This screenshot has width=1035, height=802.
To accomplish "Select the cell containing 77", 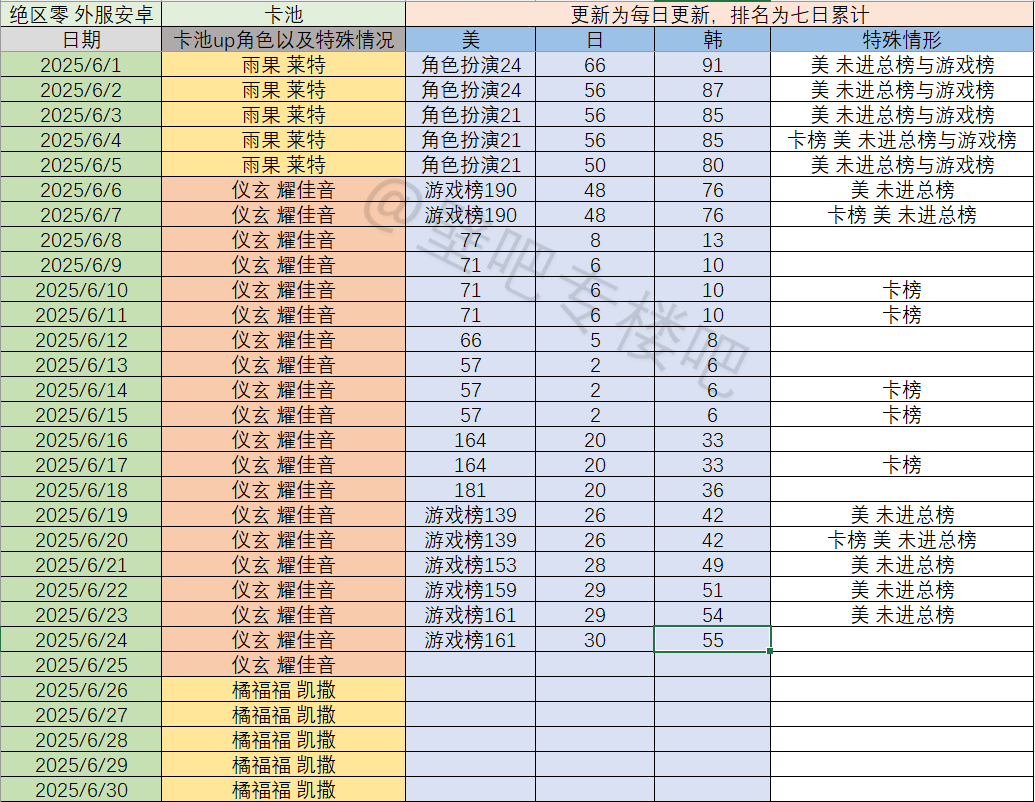I will 470,240.
